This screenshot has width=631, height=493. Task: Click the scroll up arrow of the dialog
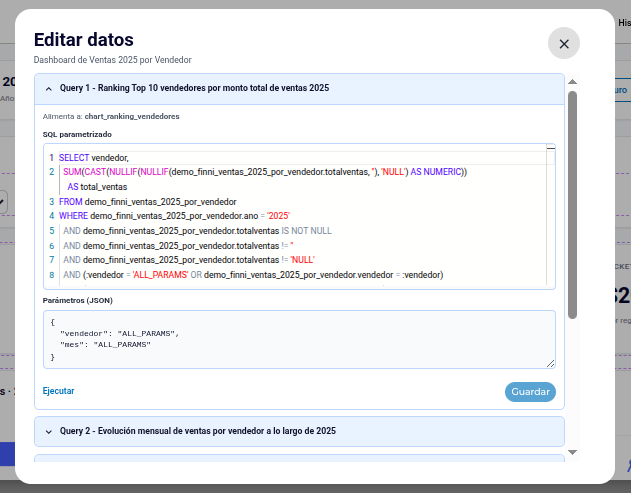coord(572,82)
